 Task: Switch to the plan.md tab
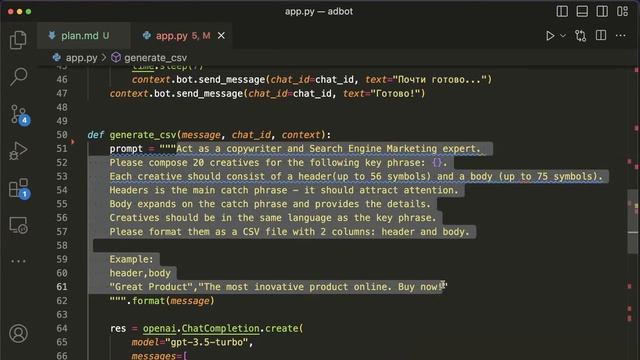(83, 36)
